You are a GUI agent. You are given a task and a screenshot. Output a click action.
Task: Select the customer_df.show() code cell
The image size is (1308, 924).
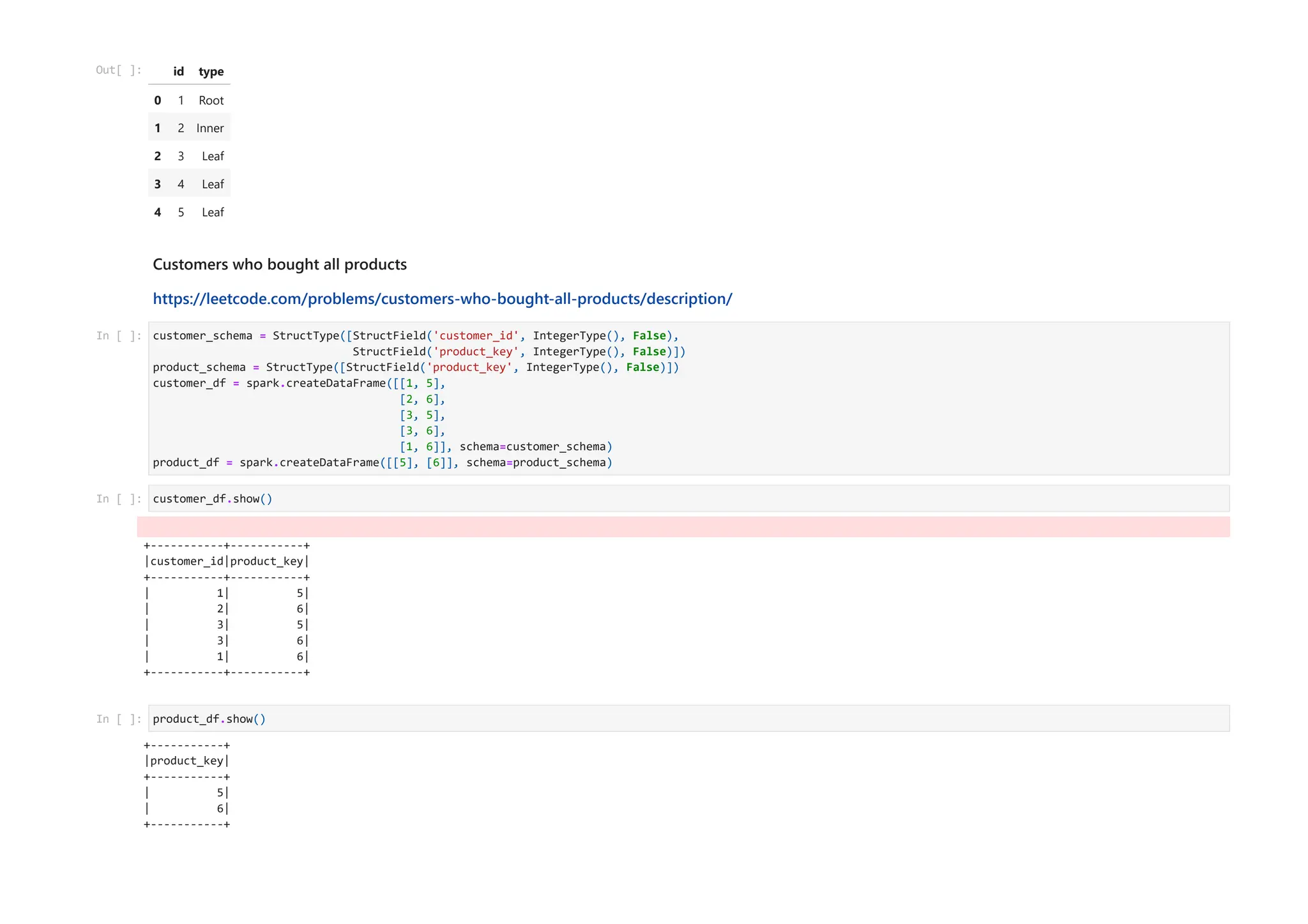pyautogui.click(x=688, y=498)
